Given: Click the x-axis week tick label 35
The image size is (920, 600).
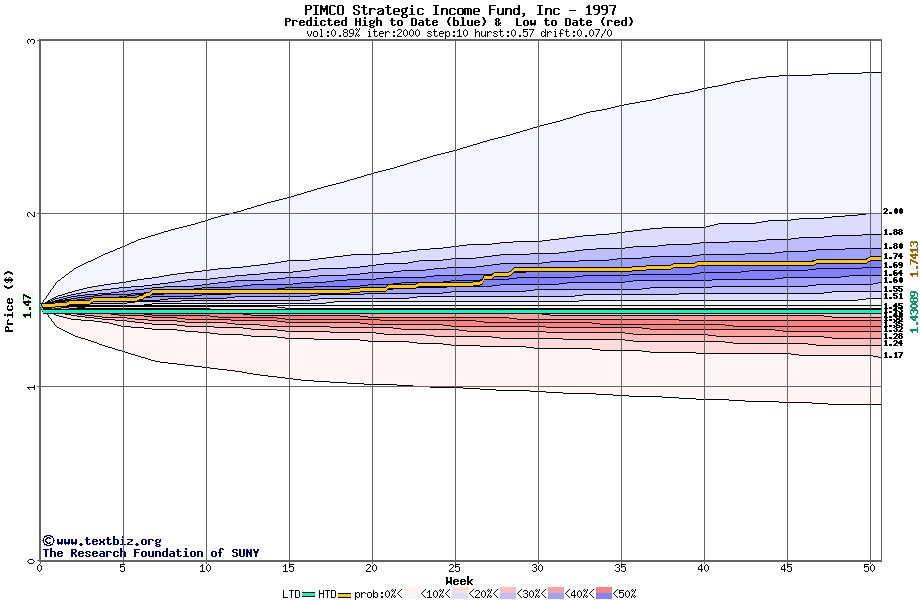Looking at the screenshot, I should [x=620, y=568].
